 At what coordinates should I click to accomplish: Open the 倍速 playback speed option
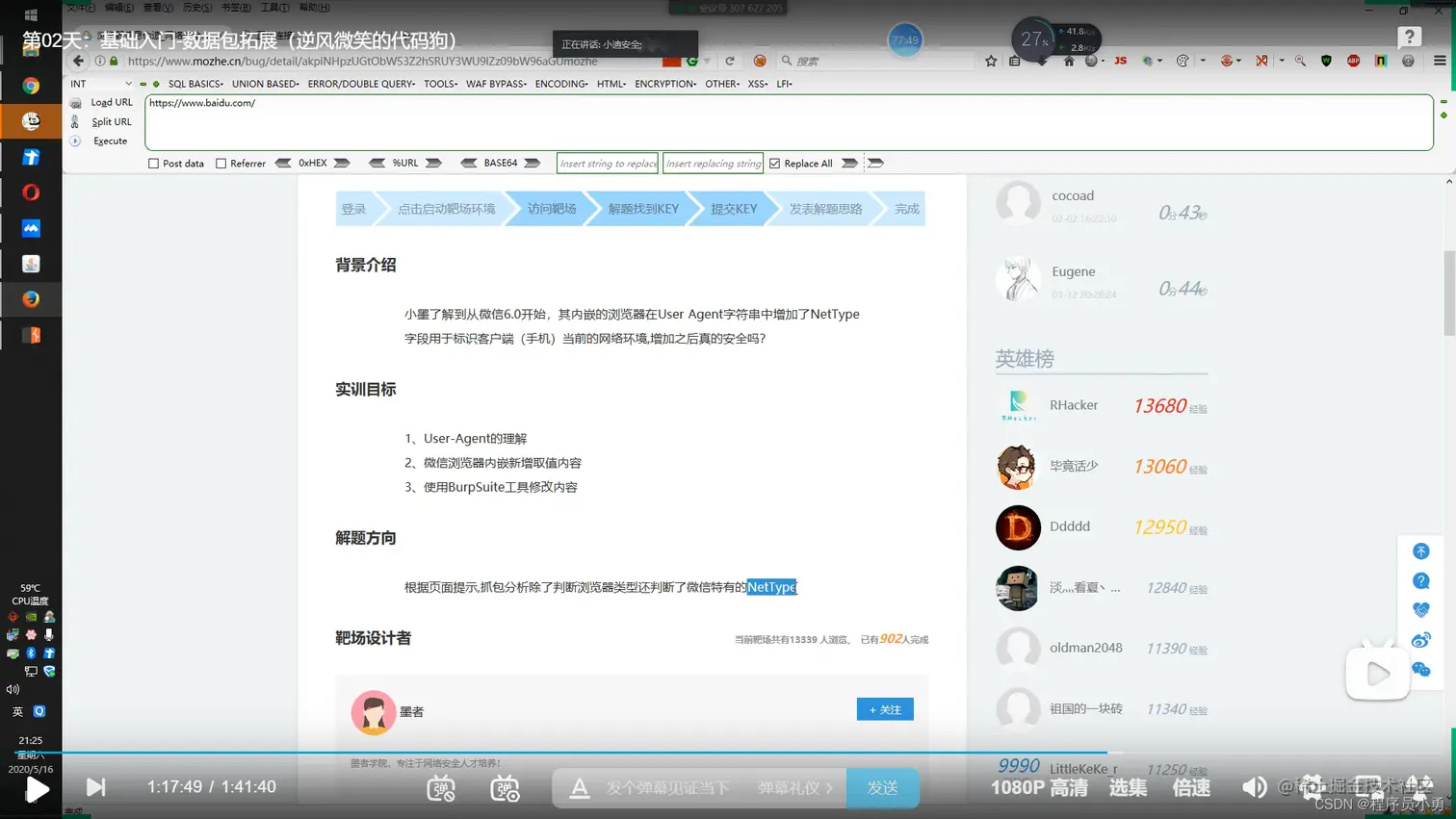point(1191,787)
